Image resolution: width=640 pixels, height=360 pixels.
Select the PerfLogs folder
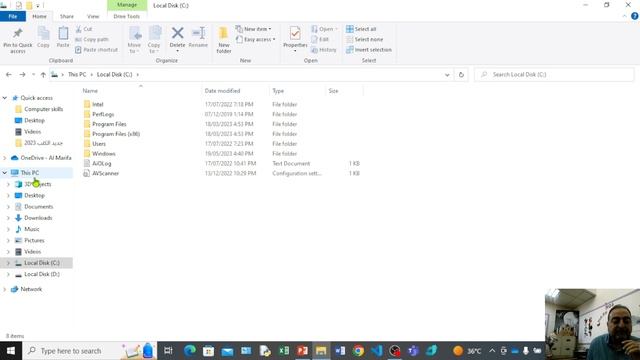point(103,114)
